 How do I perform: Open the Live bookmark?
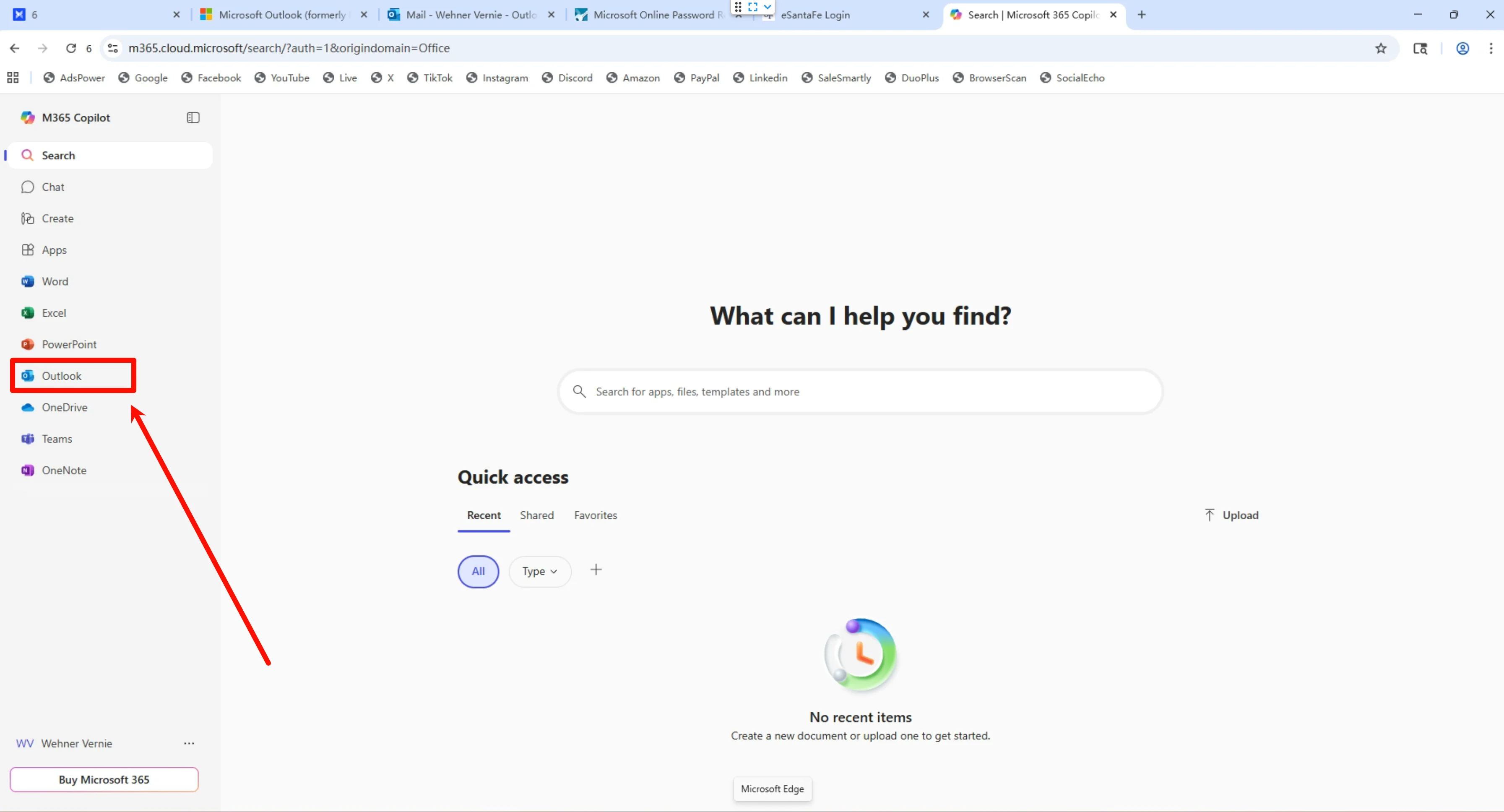[340, 78]
